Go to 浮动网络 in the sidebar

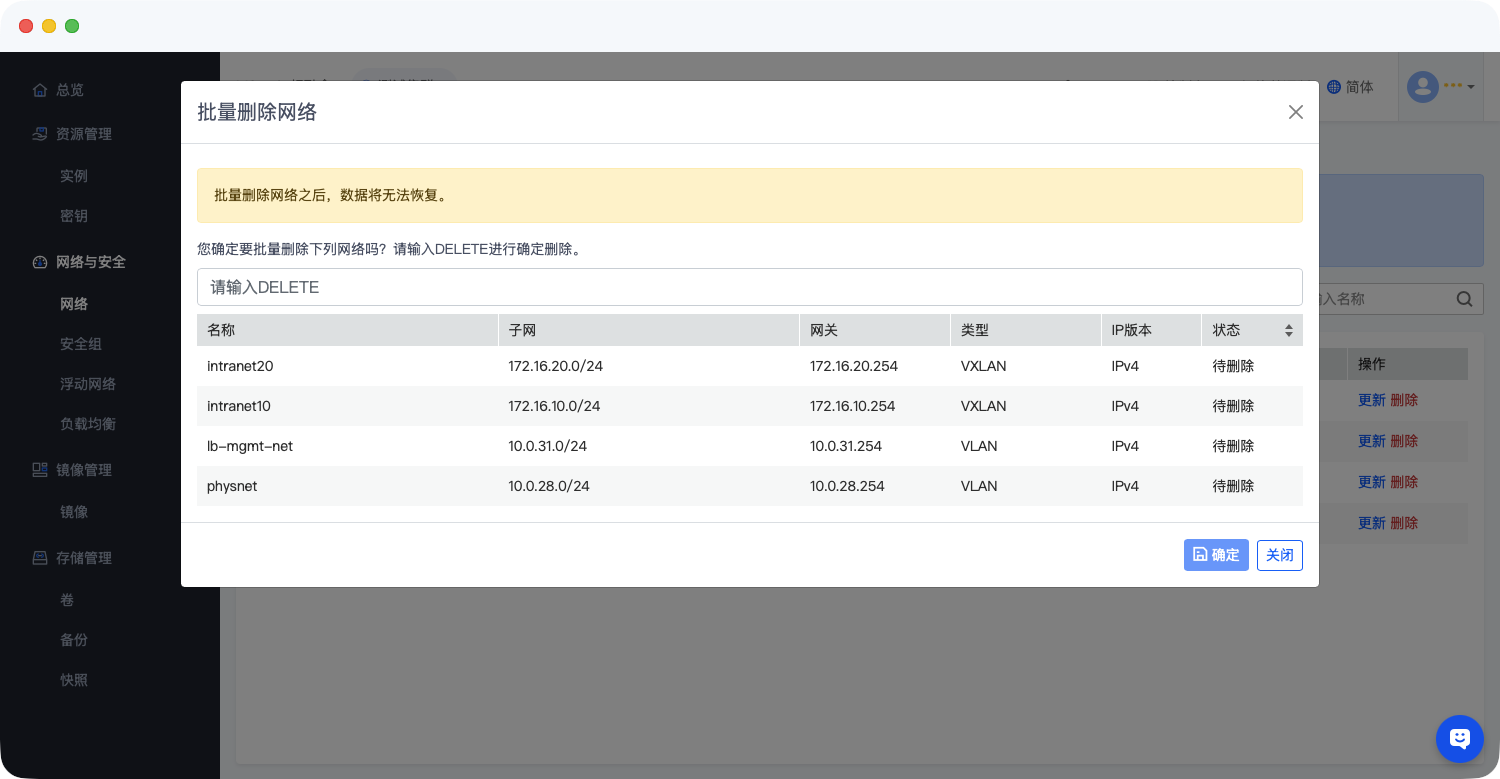pyautogui.click(x=88, y=384)
